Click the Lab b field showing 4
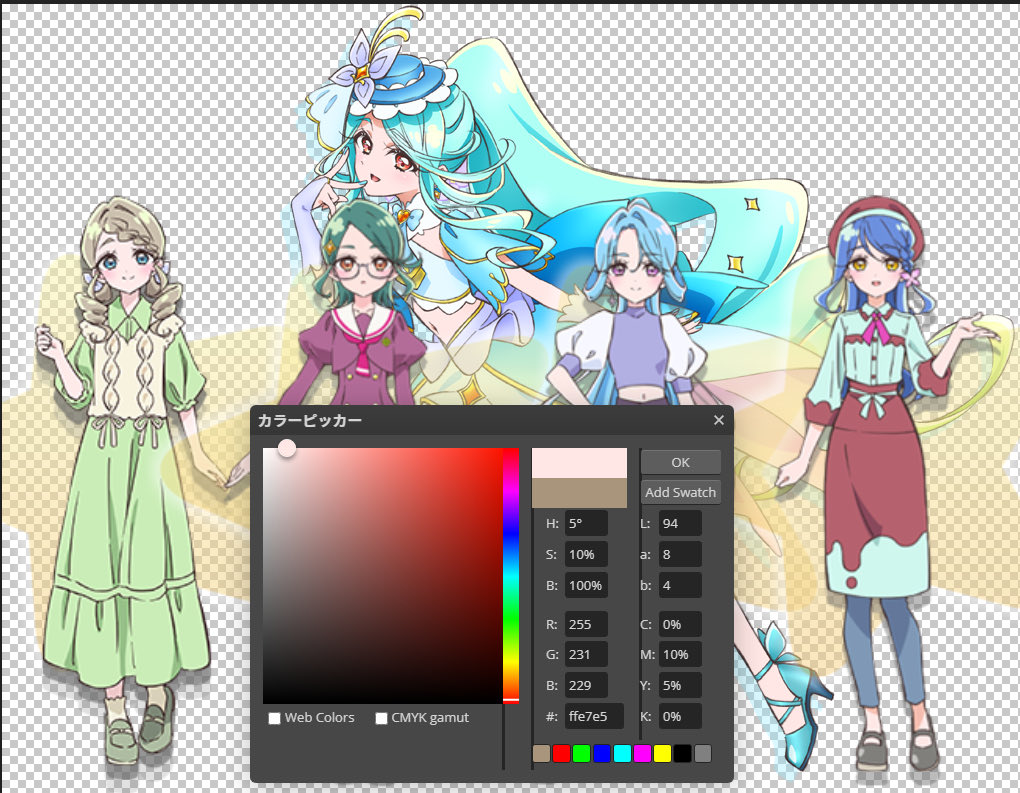This screenshot has height=793, width=1020. click(680, 585)
